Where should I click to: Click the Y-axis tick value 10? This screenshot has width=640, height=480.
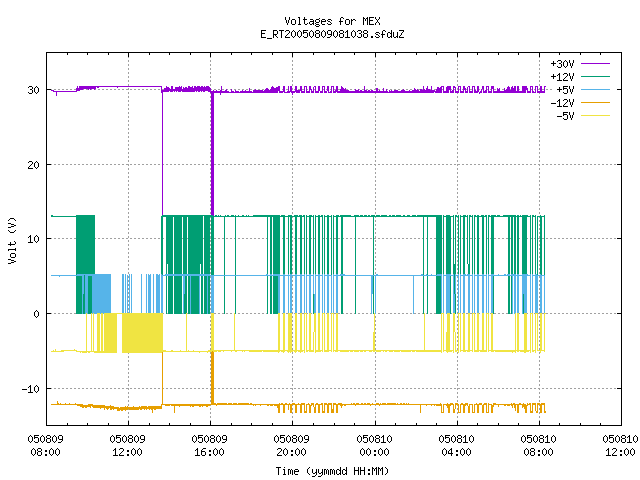coord(33,239)
